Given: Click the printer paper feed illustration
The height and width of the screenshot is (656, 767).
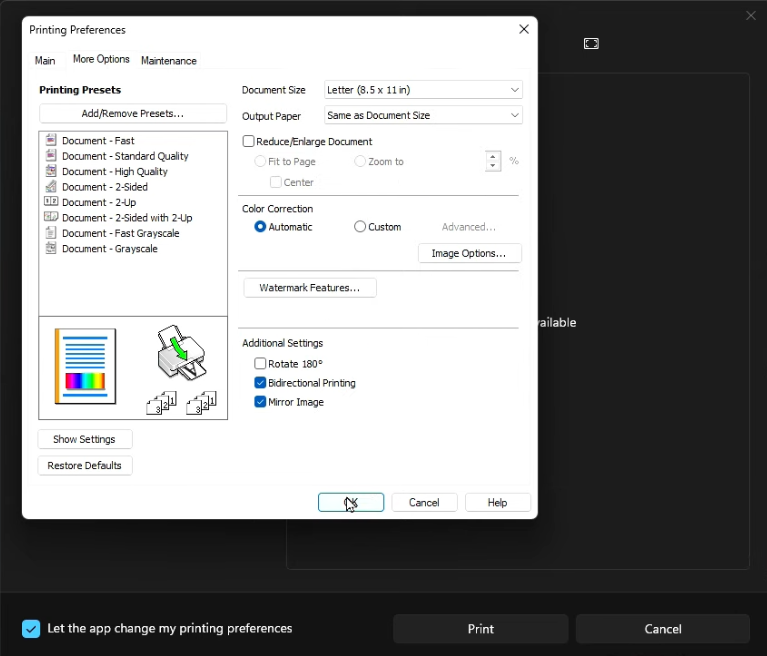Looking at the screenshot, I should (x=181, y=353).
